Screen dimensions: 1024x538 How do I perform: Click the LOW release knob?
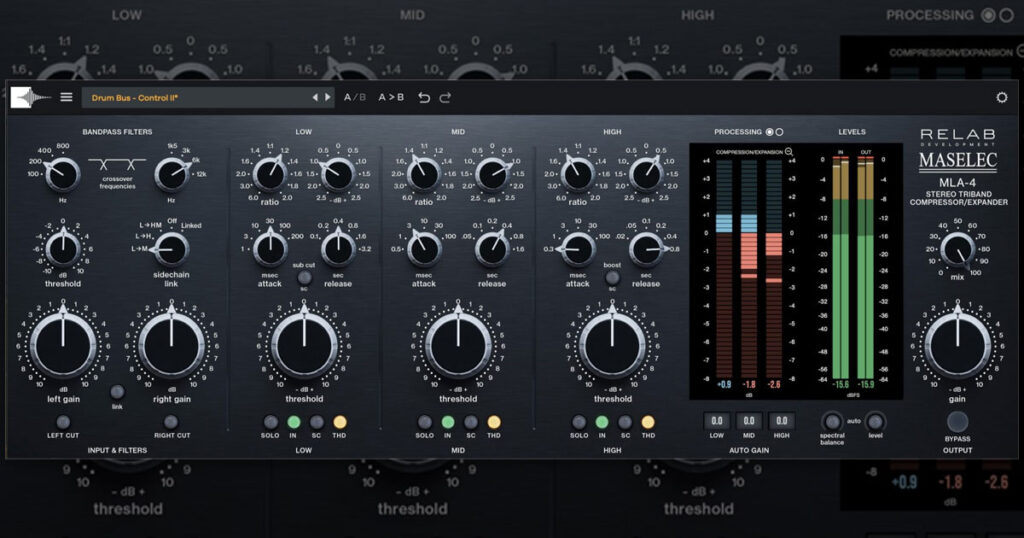click(x=338, y=249)
